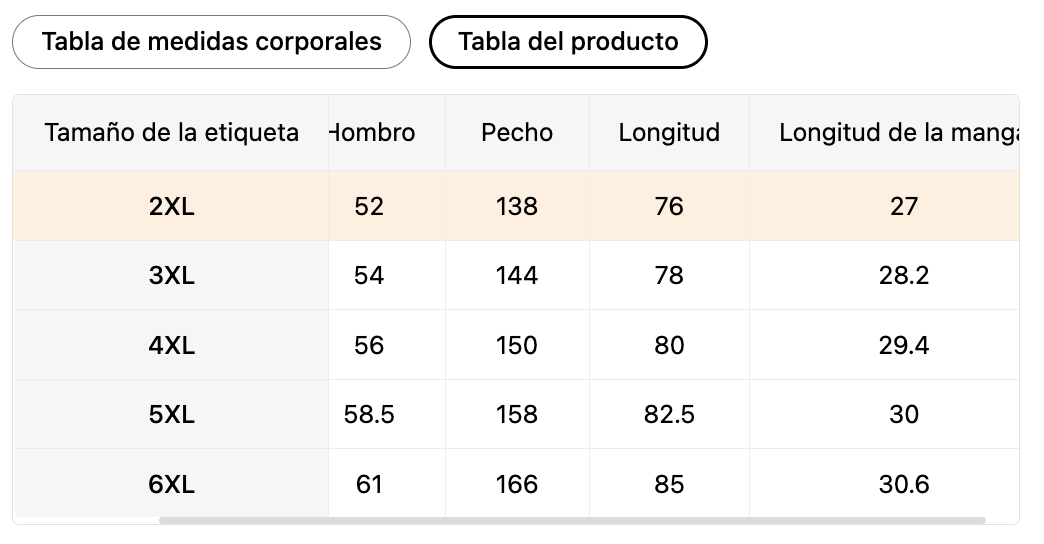The height and width of the screenshot is (544, 1044).
Task: Click the 30.6 sleeve value for 6XL
Action: pos(904,484)
